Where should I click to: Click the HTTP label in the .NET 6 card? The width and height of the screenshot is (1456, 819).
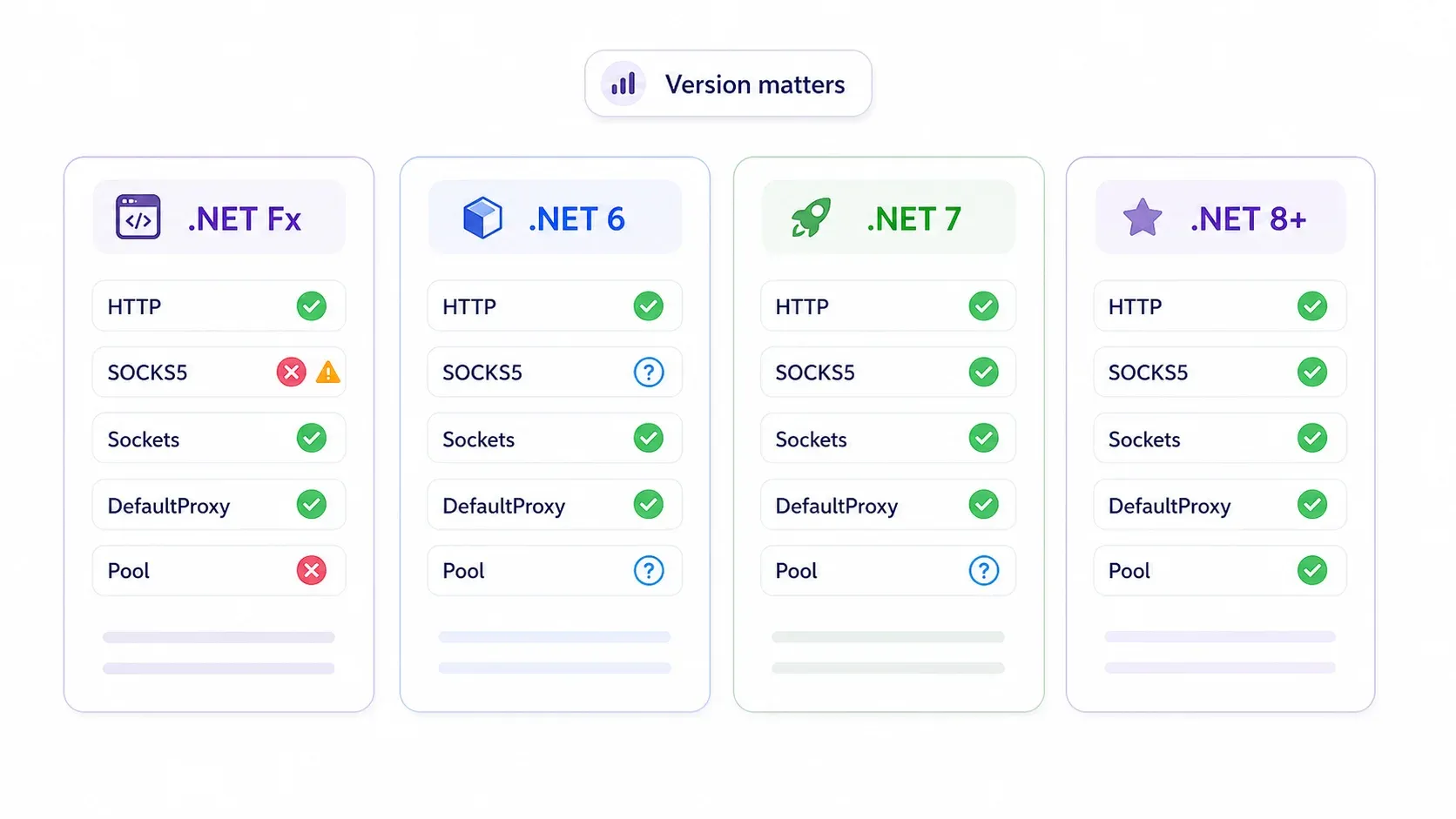pyautogui.click(x=469, y=307)
